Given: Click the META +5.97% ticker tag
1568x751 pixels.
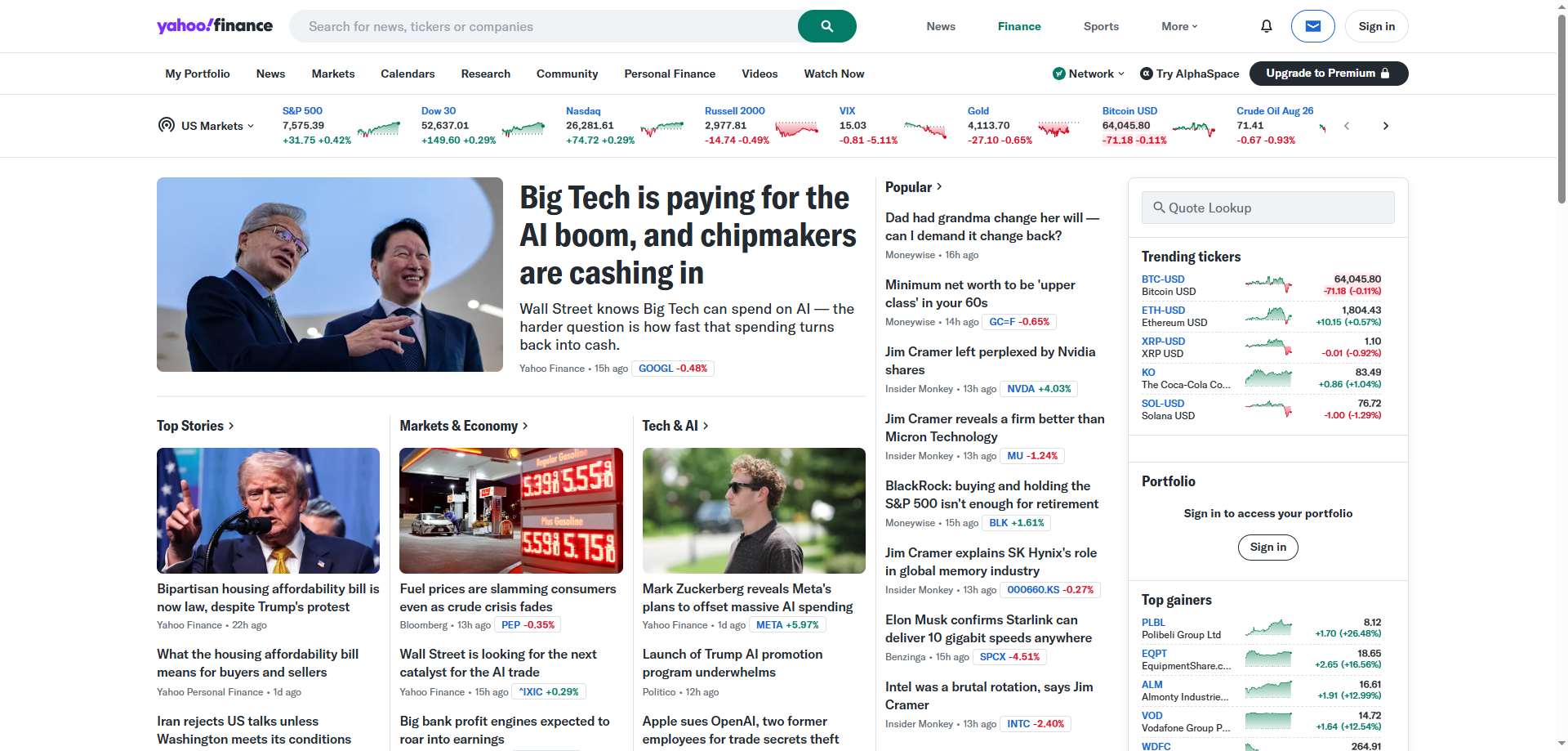Looking at the screenshot, I should 787,625.
